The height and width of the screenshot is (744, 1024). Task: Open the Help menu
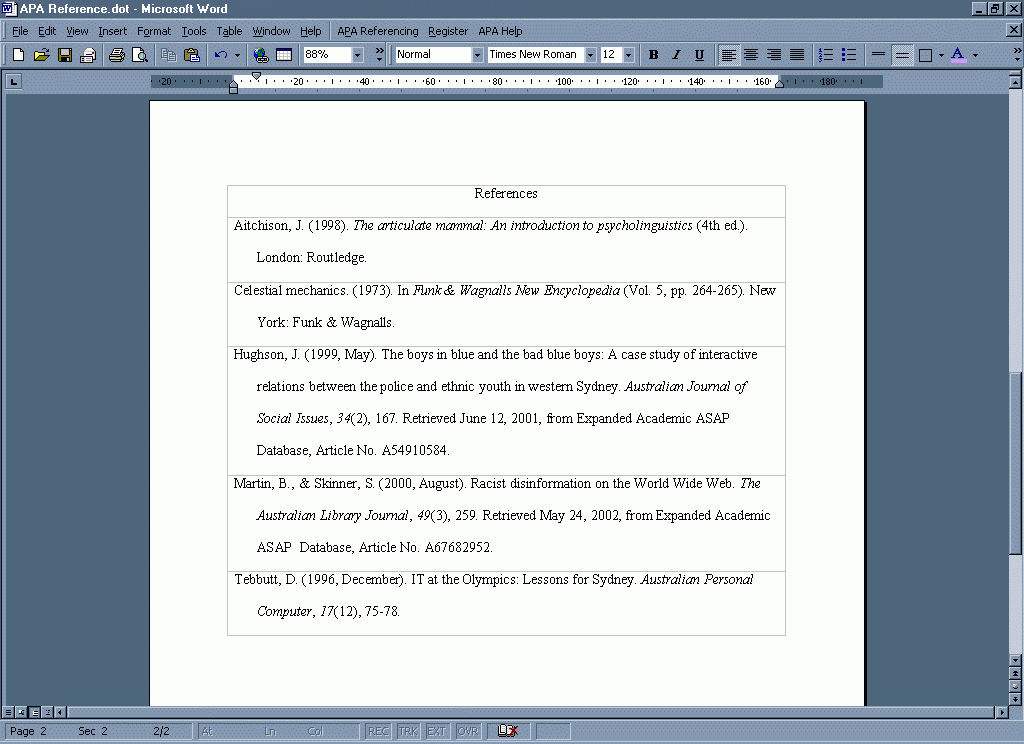(x=310, y=31)
